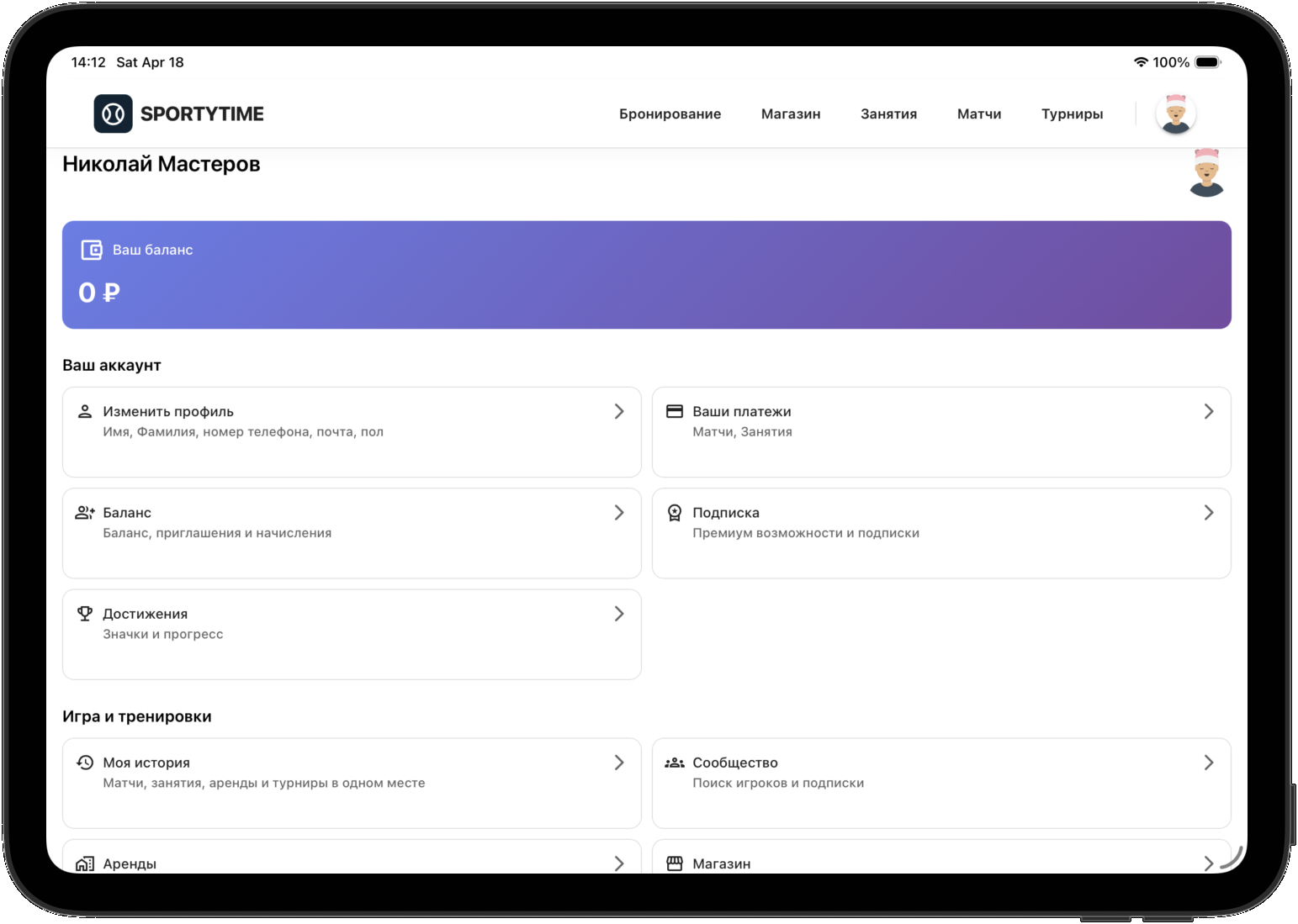The image size is (1298, 924).
Task: Click the group icon beside Сообщество
Action: pos(675,763)
